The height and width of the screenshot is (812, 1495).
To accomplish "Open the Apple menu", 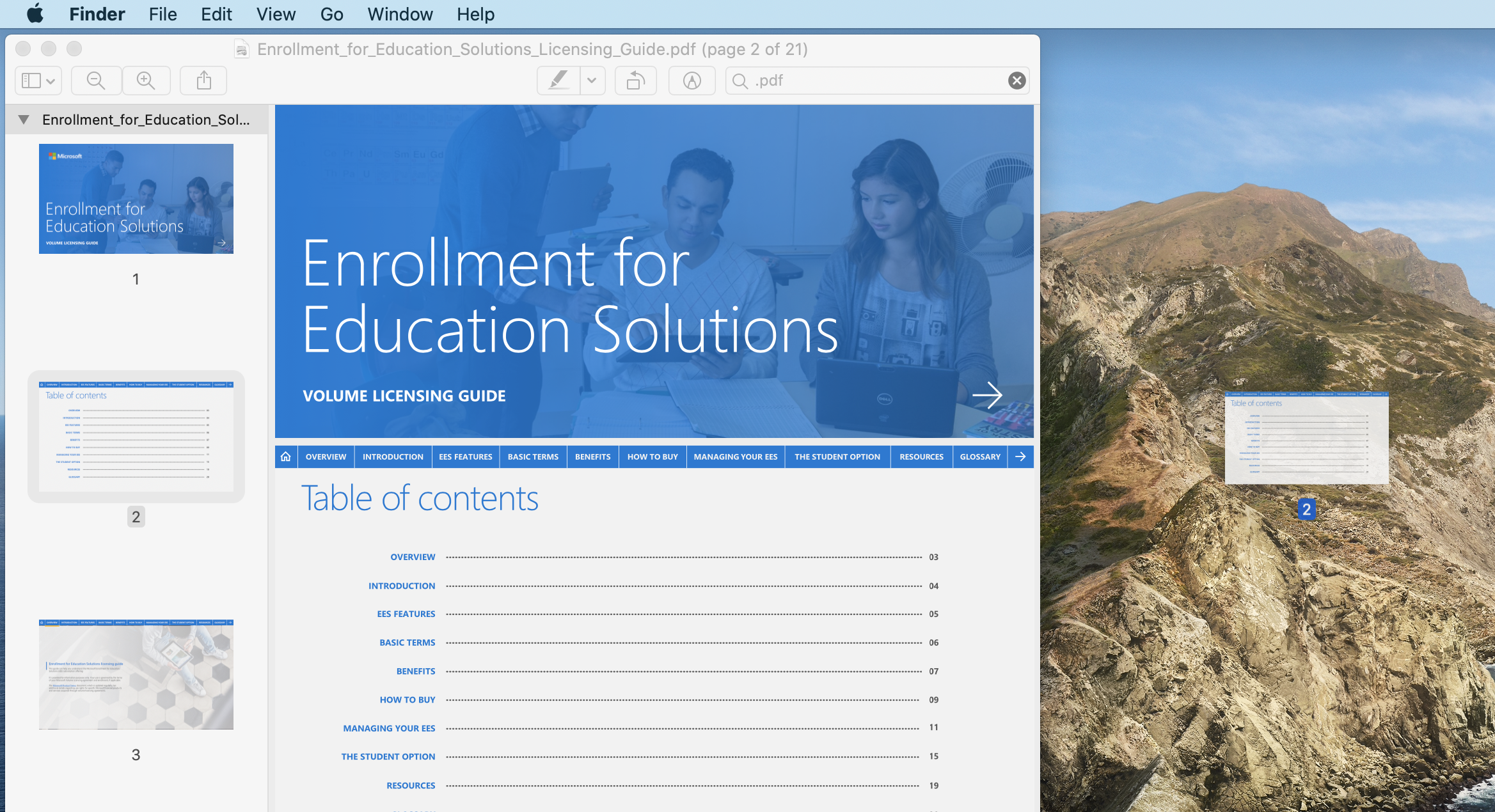I will 35,14.
